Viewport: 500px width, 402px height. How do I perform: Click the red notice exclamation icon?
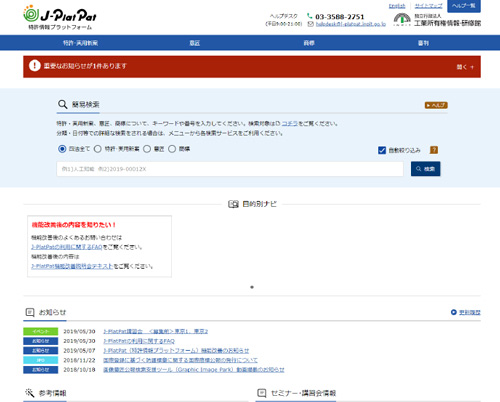click(x=35, y=66)
